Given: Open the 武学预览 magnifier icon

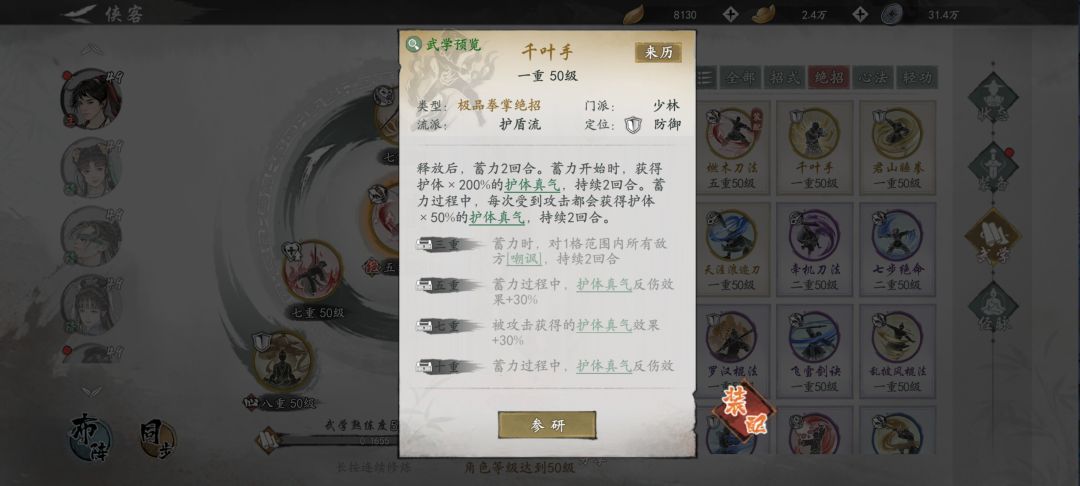Looking at the screenshot, I should pos(413,45).
